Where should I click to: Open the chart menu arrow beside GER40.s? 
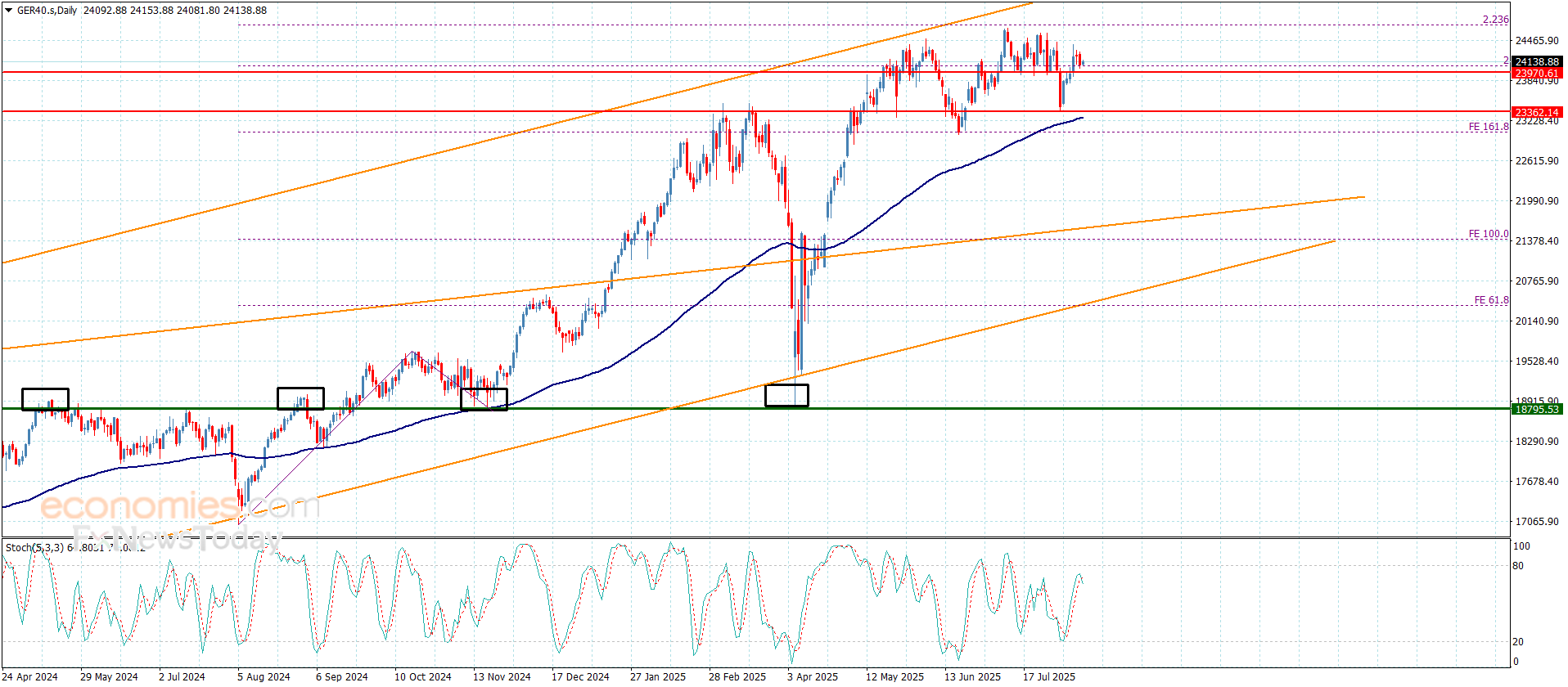[8, 11]
